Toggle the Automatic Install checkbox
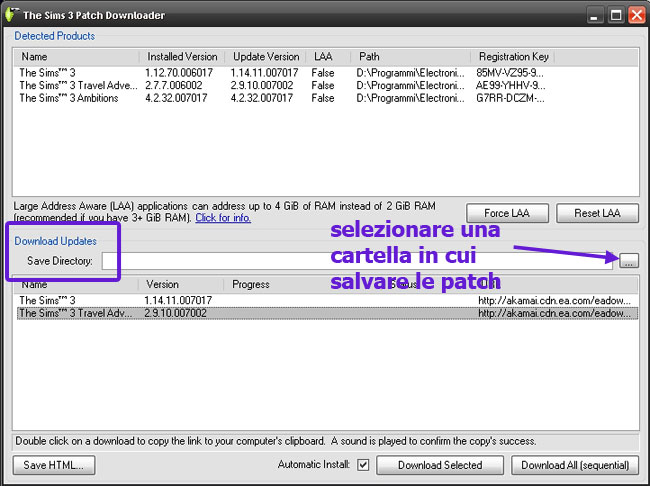 (x=363, y=465)
